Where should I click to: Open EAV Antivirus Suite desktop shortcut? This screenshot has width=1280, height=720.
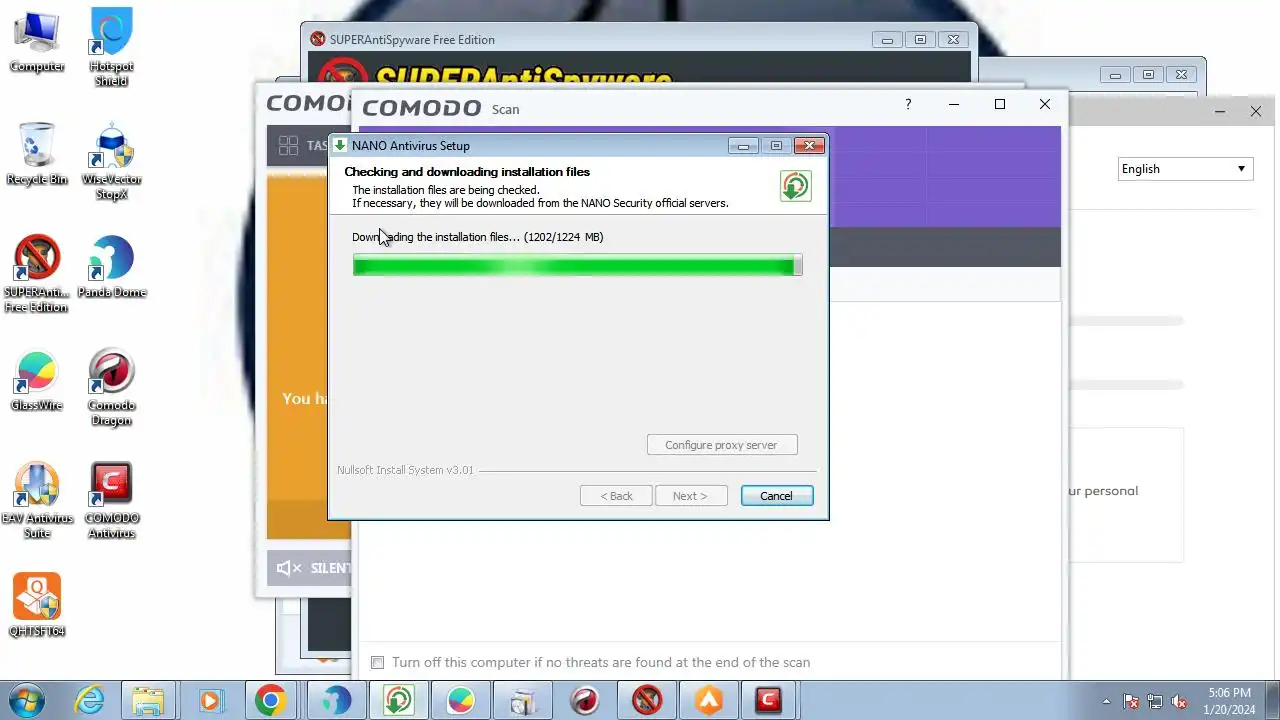(37, 500)
